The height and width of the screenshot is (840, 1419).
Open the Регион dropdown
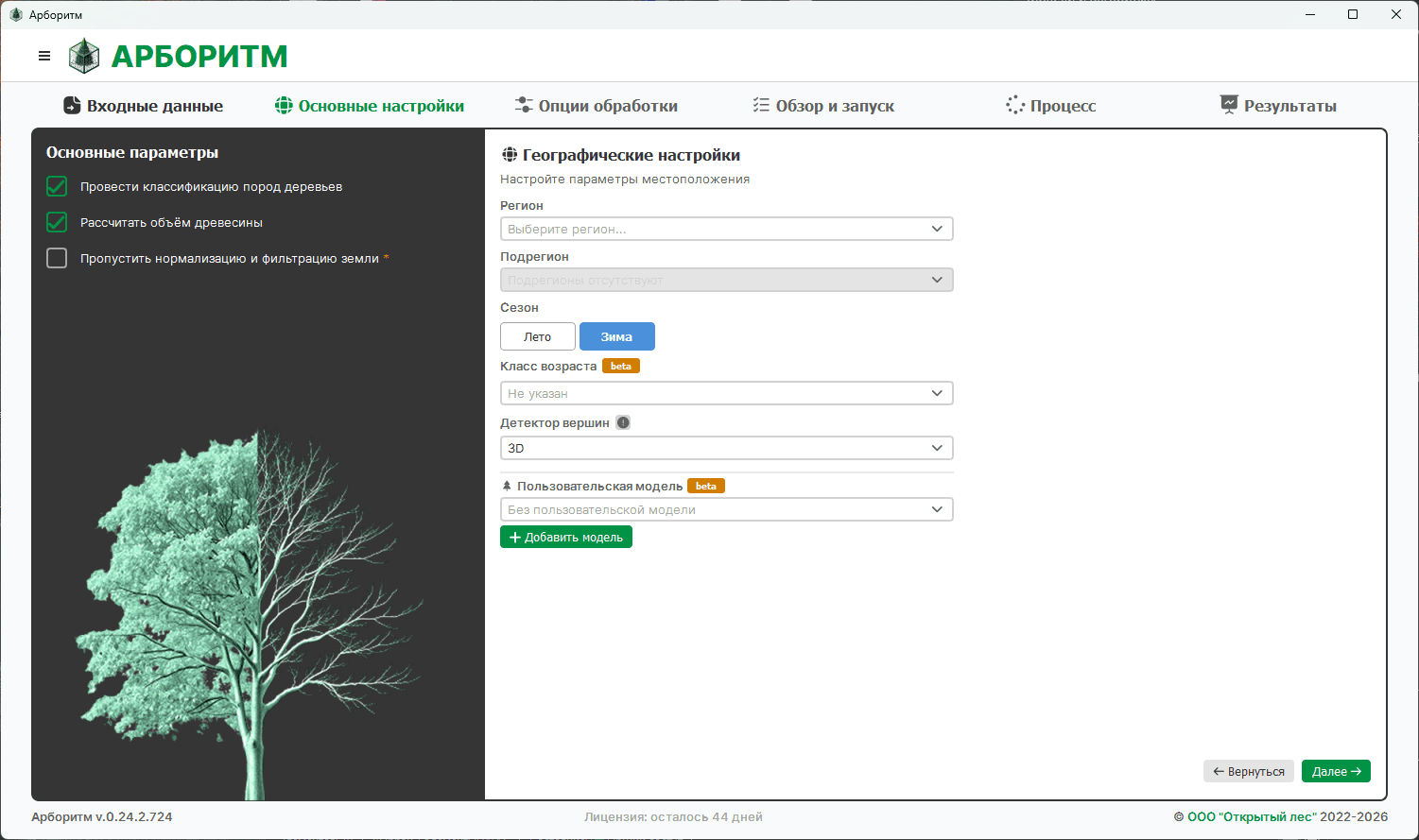726,229
